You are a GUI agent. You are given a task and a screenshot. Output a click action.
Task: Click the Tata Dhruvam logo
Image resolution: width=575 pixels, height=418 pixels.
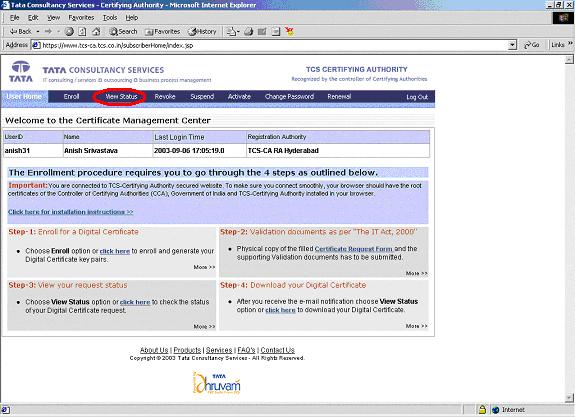point(217,384)
